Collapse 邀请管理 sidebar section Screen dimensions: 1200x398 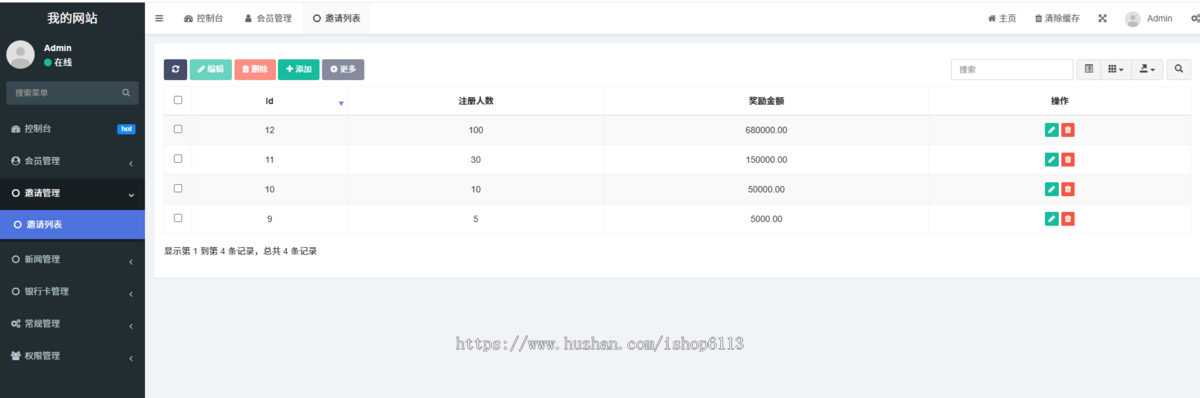pyautogui.click(x=72, y=193)
